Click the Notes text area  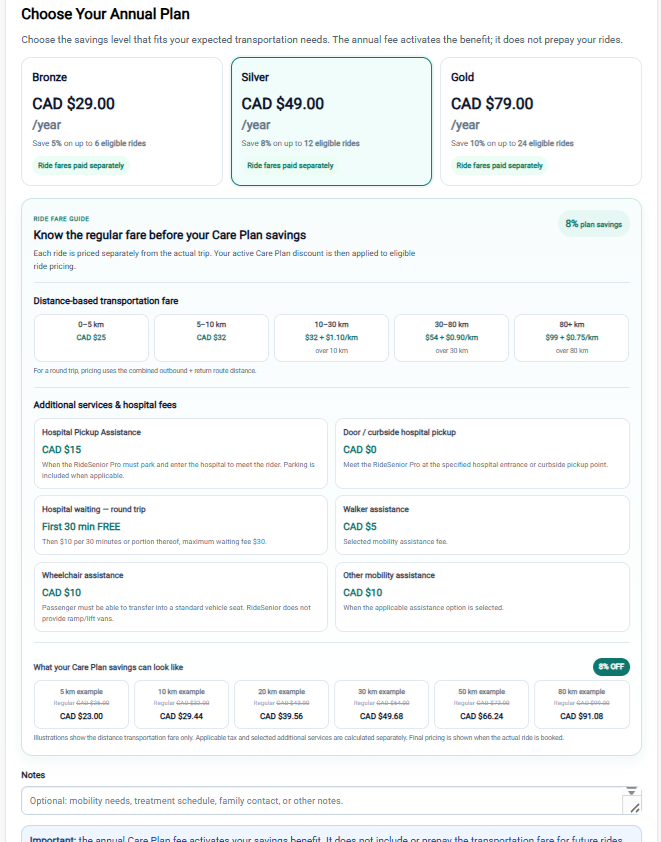[x=322, y=801]
